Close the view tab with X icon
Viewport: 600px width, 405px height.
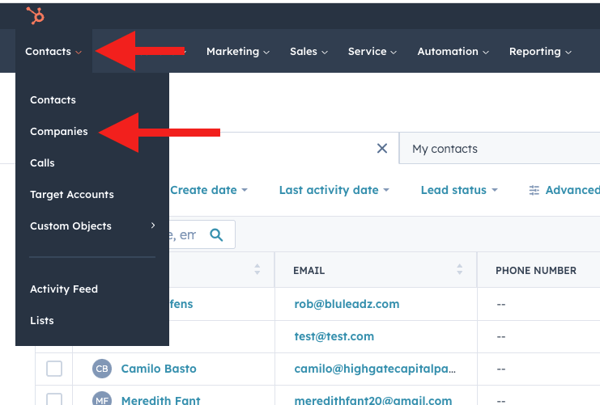(x=382, y=149)
